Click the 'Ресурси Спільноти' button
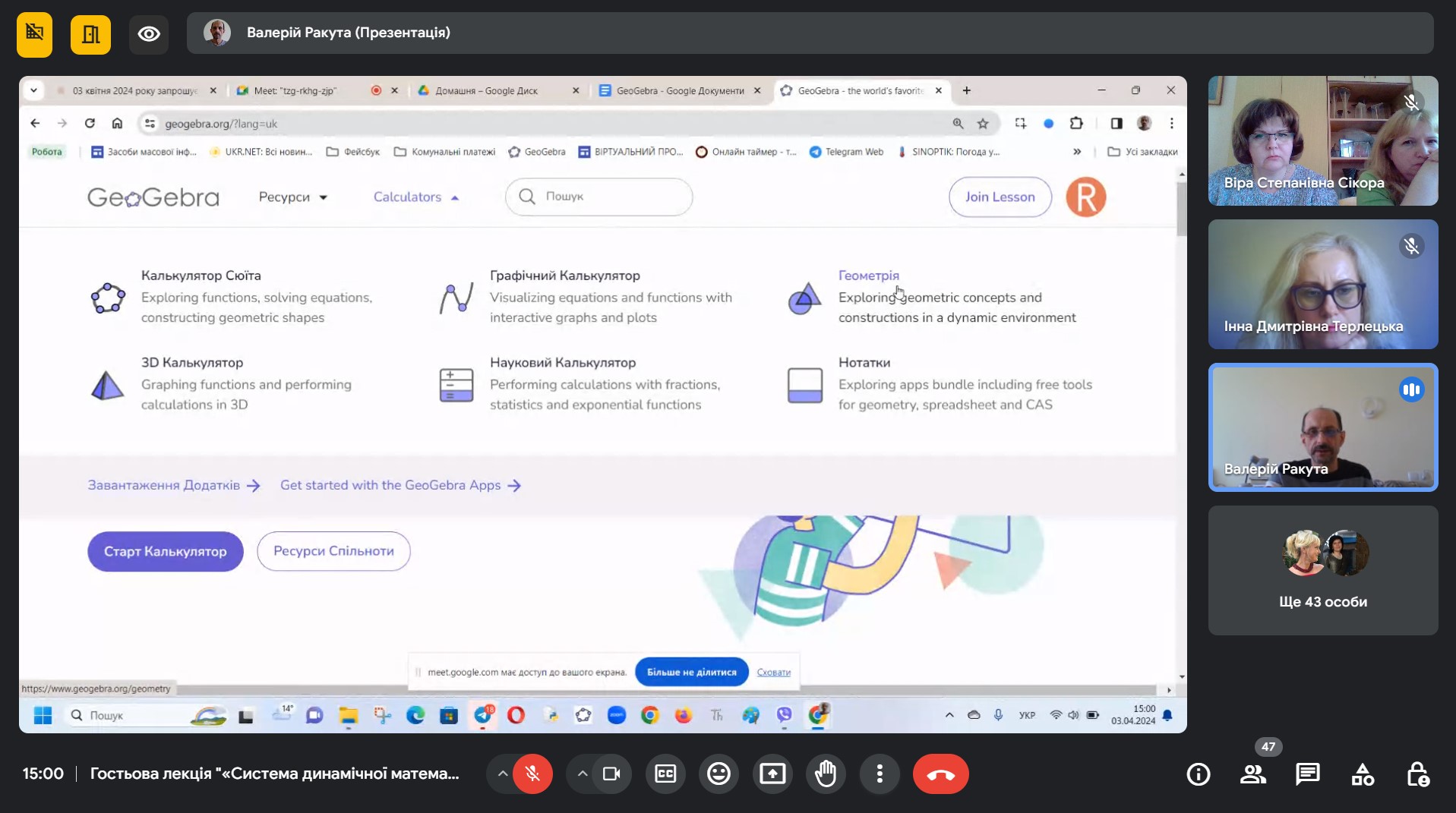 click(x=333, y=551)
